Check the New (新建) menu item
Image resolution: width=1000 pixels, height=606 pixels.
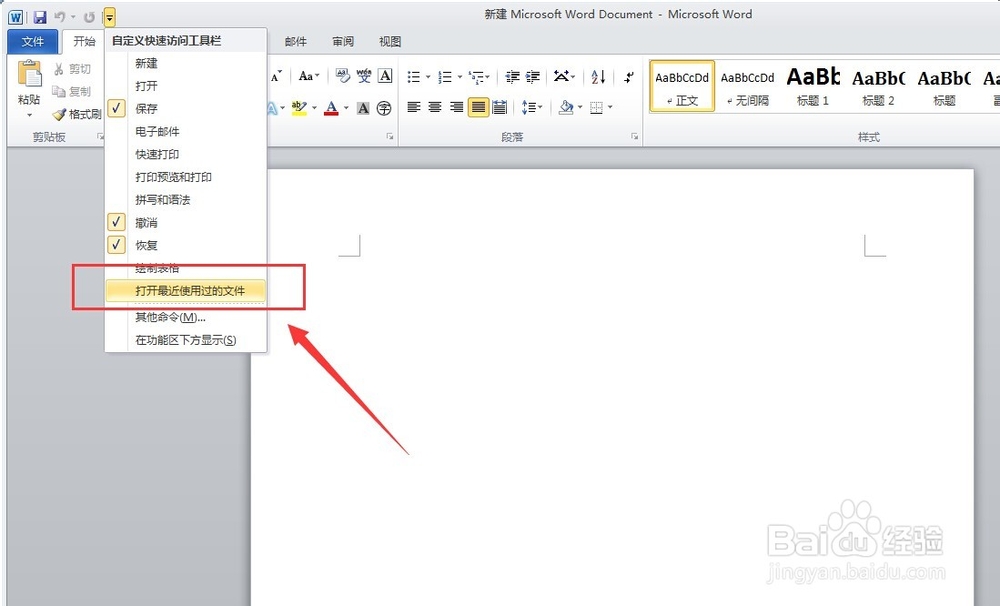186,63
